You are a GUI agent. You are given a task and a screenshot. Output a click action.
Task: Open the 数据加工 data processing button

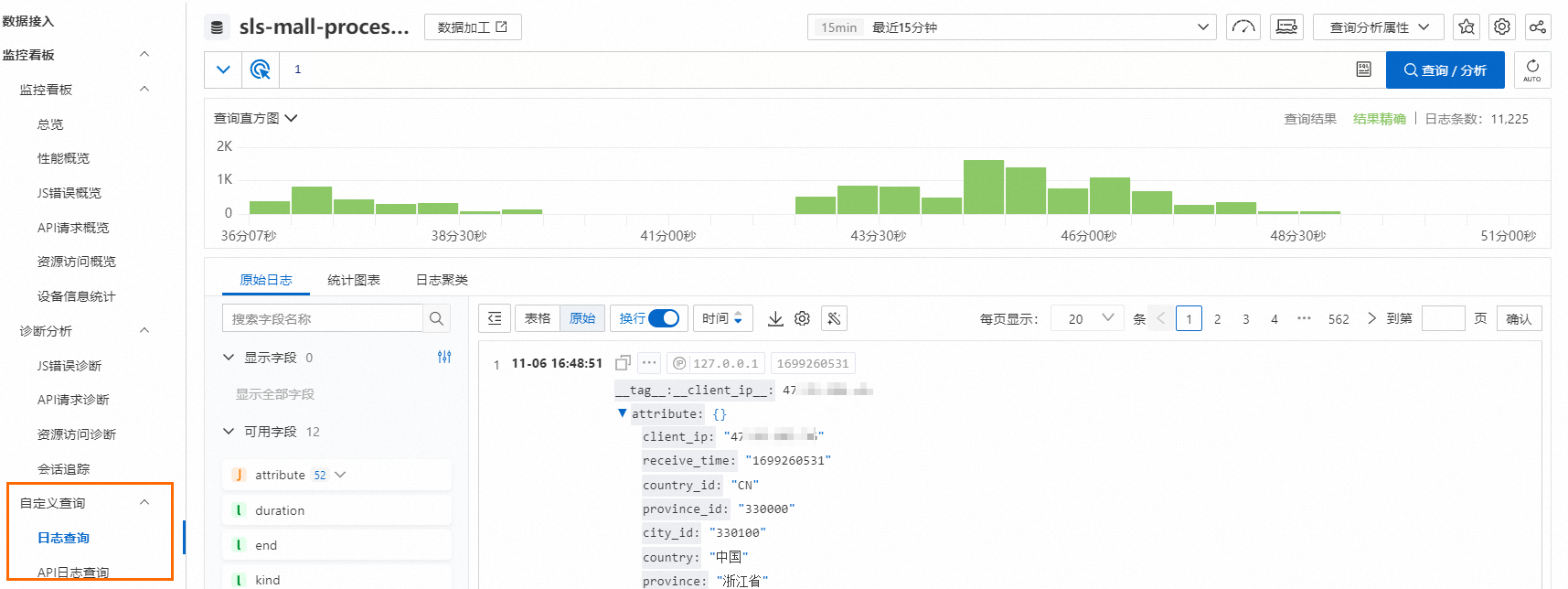[x=473, y=27]
